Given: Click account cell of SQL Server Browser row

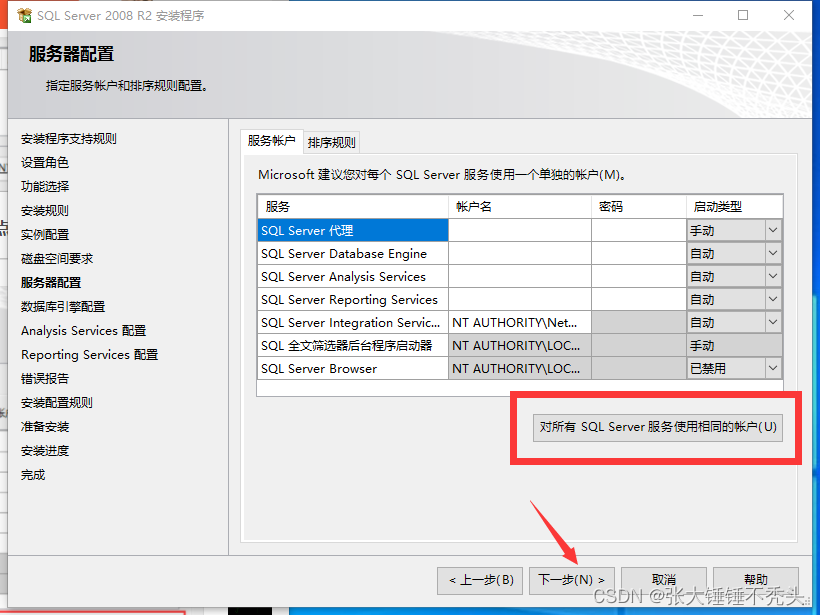Looking at the screenshot, I should tap(520, 368).
